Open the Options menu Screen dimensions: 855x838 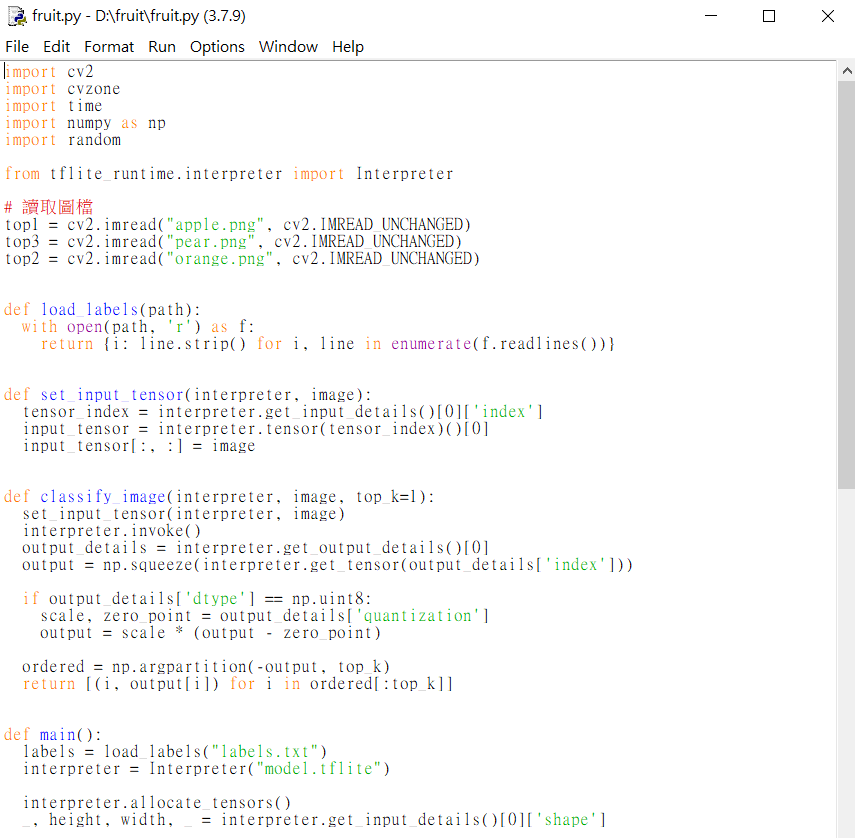[x=217, y=47]
